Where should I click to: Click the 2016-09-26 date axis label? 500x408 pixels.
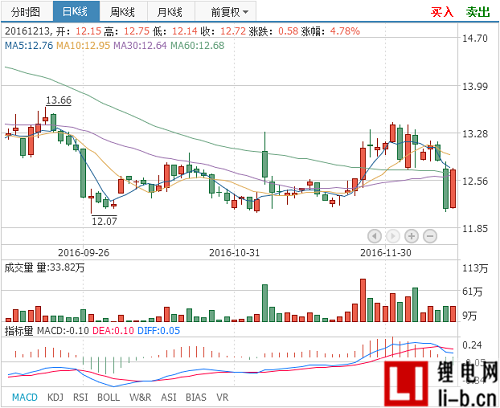pyautogui.click(x=83, y=253)
